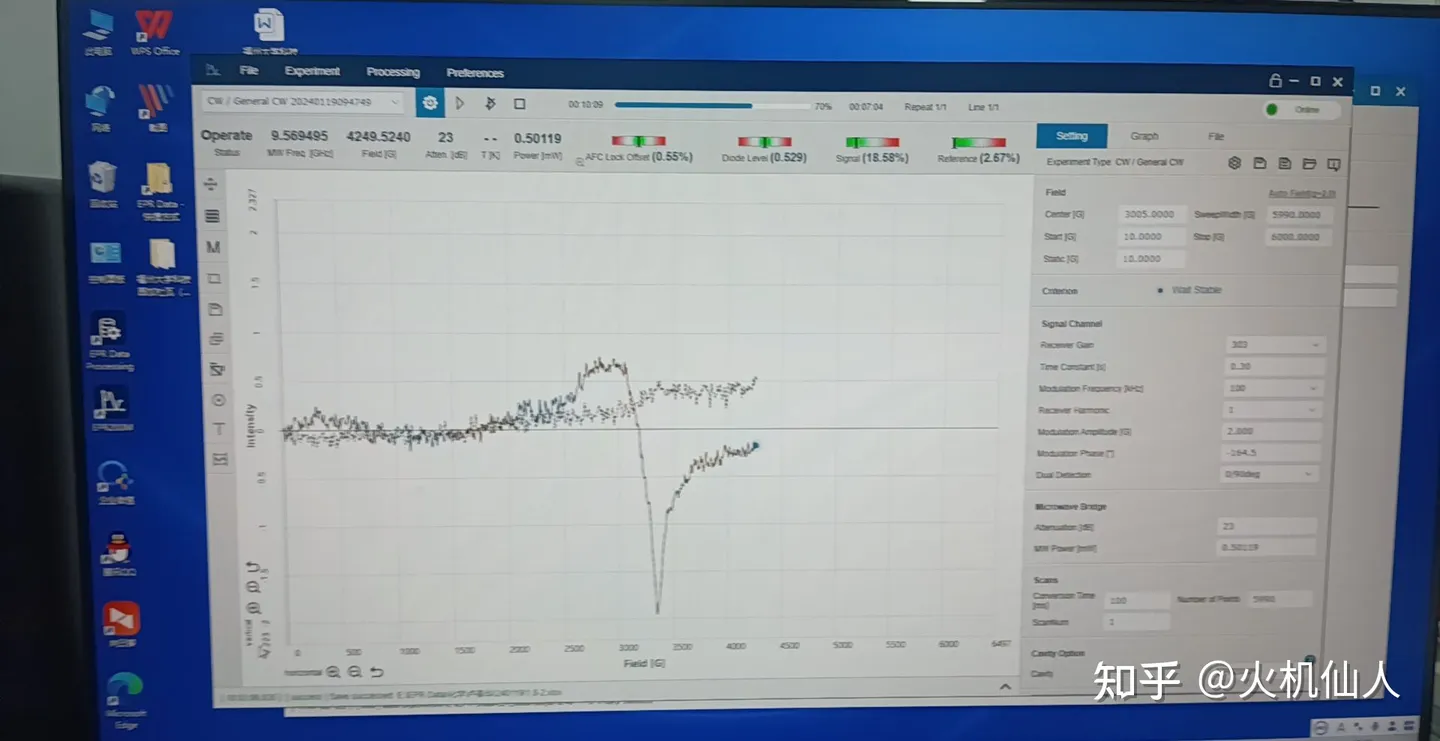Expand the status log with the bottom chevron
The height and width of the screenshot is (741, 1440).
pyautogui.click(x=1005, y=687)
